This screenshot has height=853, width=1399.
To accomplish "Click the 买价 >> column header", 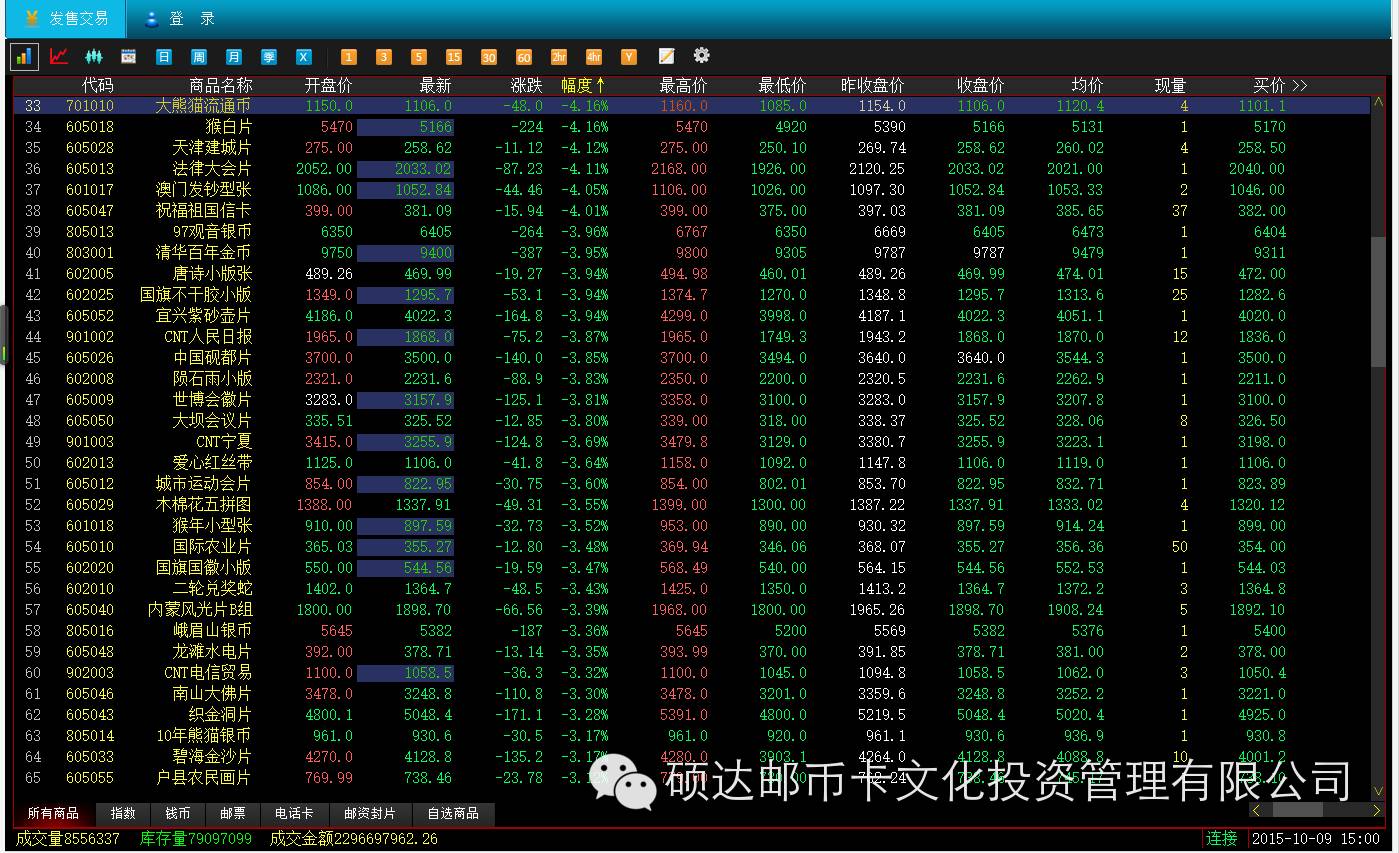I will [1280, 86].
